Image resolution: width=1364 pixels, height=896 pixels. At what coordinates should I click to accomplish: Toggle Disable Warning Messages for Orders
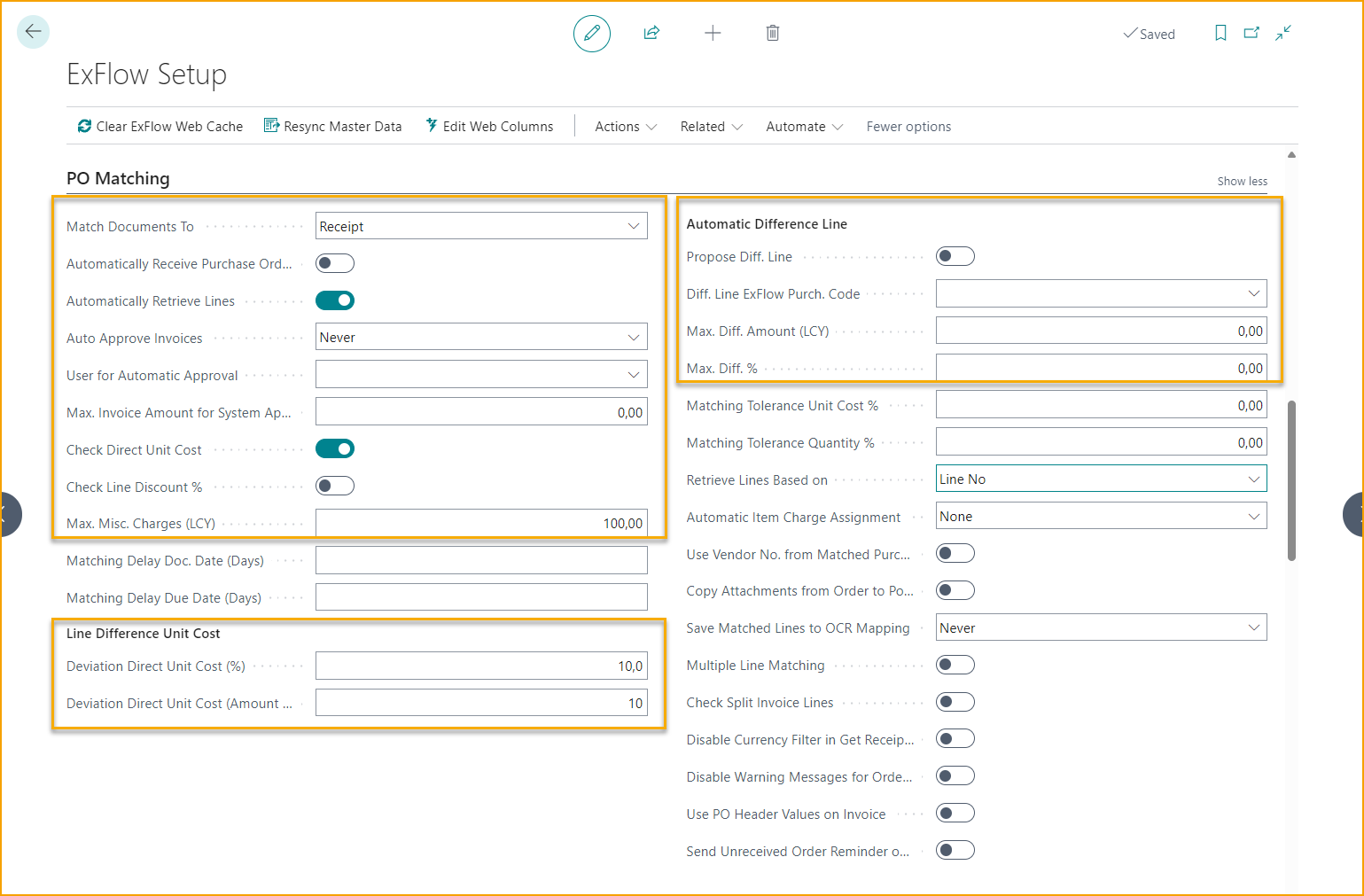(955, 776)
